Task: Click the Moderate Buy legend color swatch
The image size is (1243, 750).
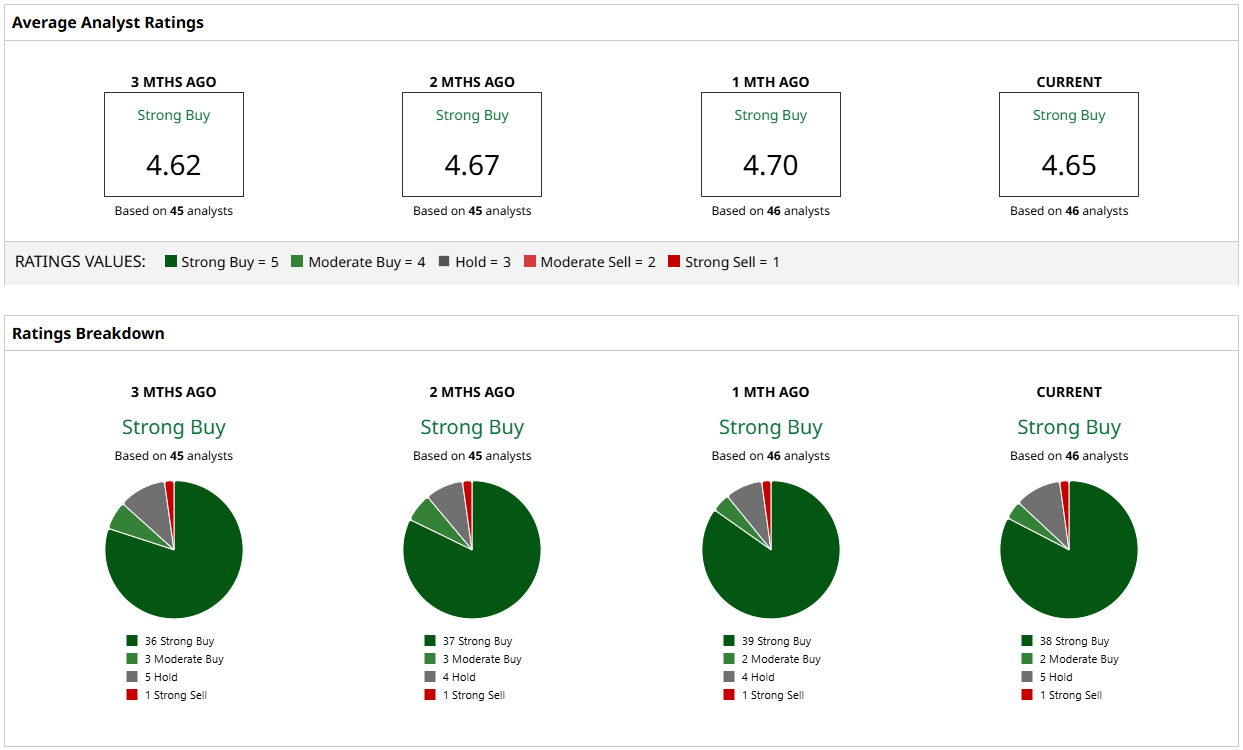Action: [x=297, y=261]
